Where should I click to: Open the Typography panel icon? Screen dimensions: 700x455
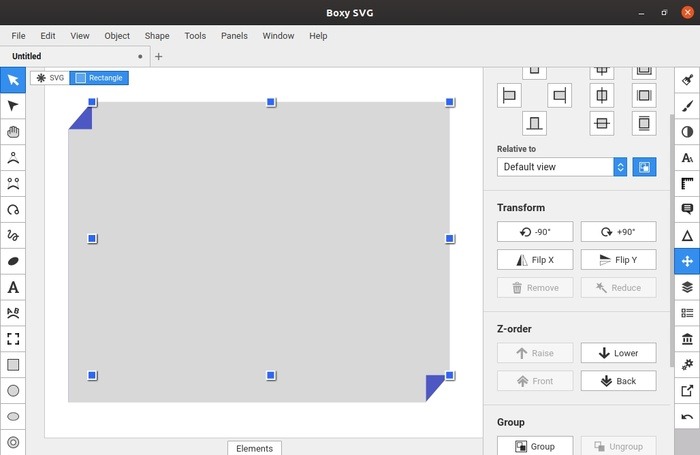tap(687, 158)
